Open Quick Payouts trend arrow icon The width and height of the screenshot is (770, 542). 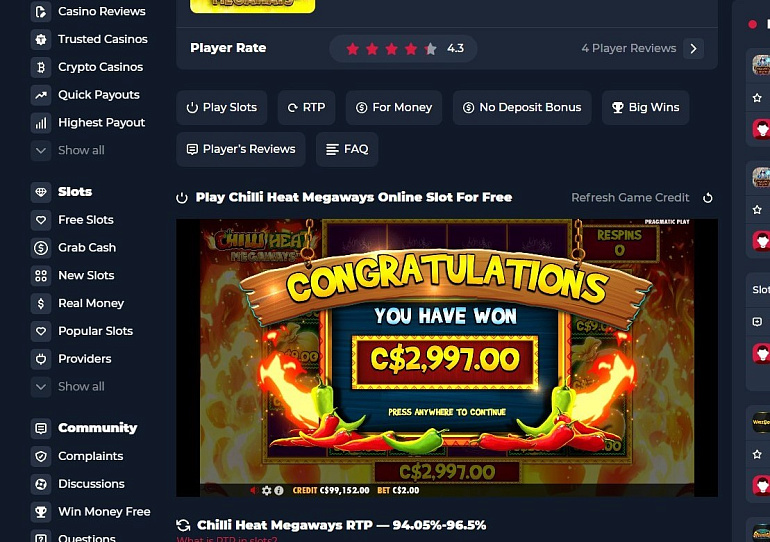[x=41, y=95]
